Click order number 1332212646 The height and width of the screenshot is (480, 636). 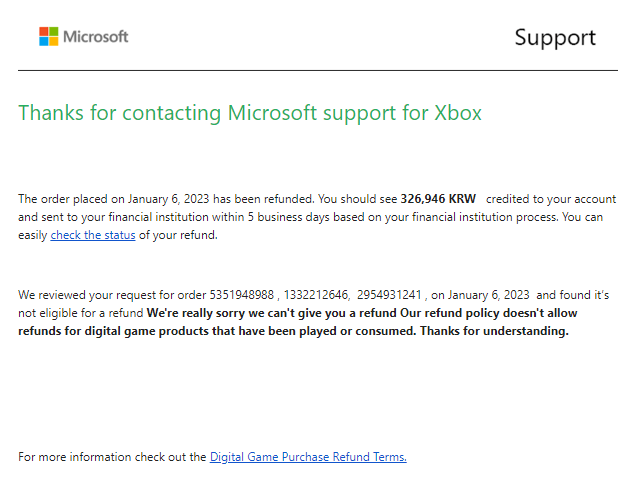316,295
